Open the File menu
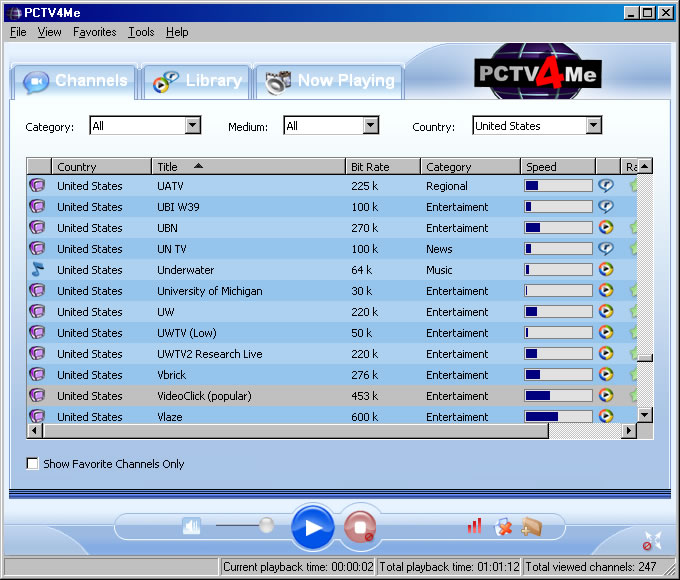Screen dimensions: 680x580 (18, 32)
